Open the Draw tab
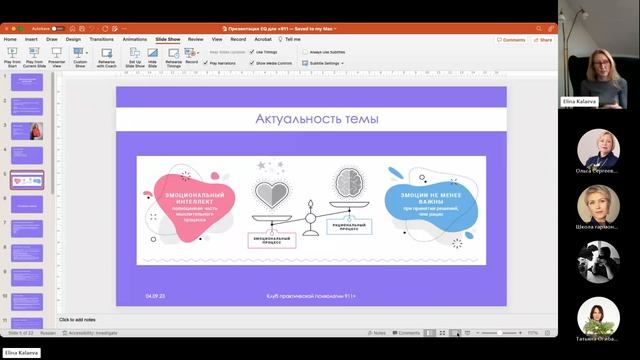 pyautogui.click(x=52, y=39)
